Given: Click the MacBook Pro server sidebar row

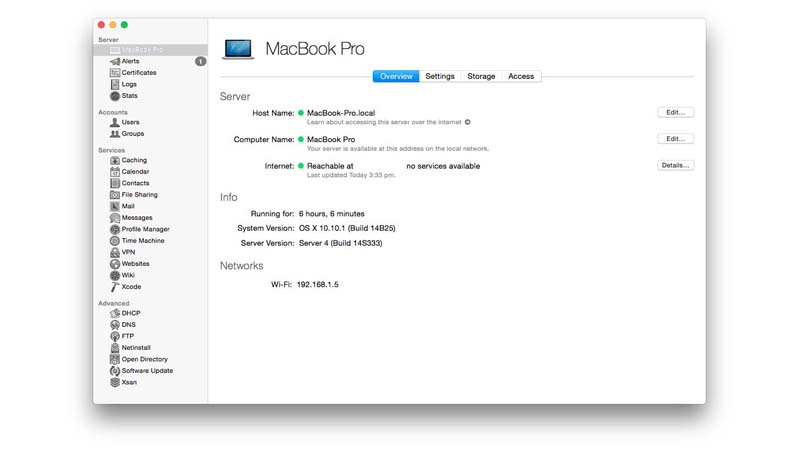Looking at the screenshot, I should [x=151, y=49].
